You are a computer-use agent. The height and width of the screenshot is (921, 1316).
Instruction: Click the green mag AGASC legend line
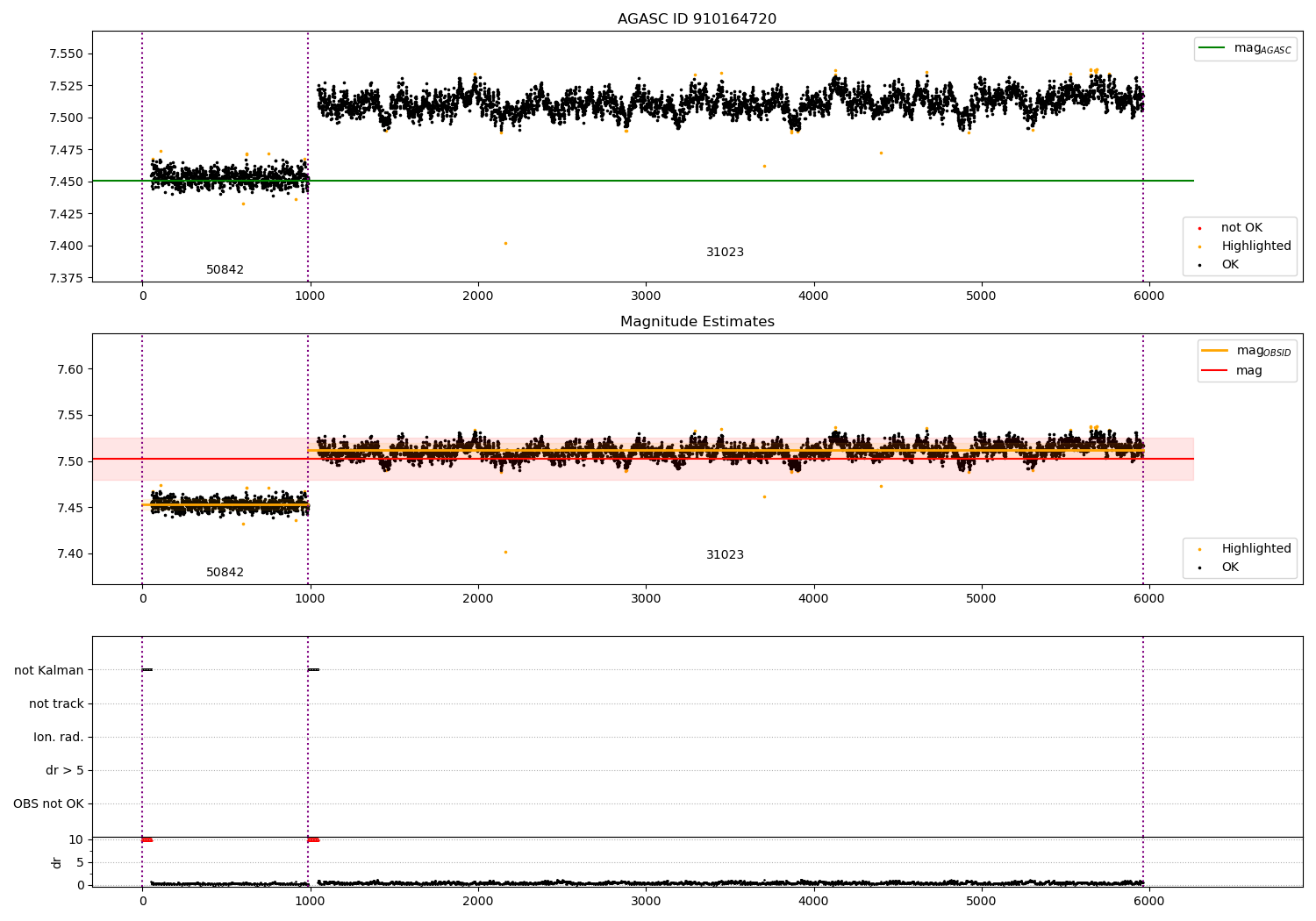pos(1212,48)
